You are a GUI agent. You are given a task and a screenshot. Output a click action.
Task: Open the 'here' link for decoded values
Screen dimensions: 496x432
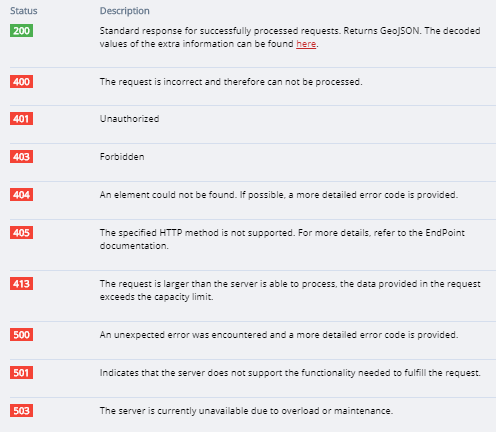[306, 44]
